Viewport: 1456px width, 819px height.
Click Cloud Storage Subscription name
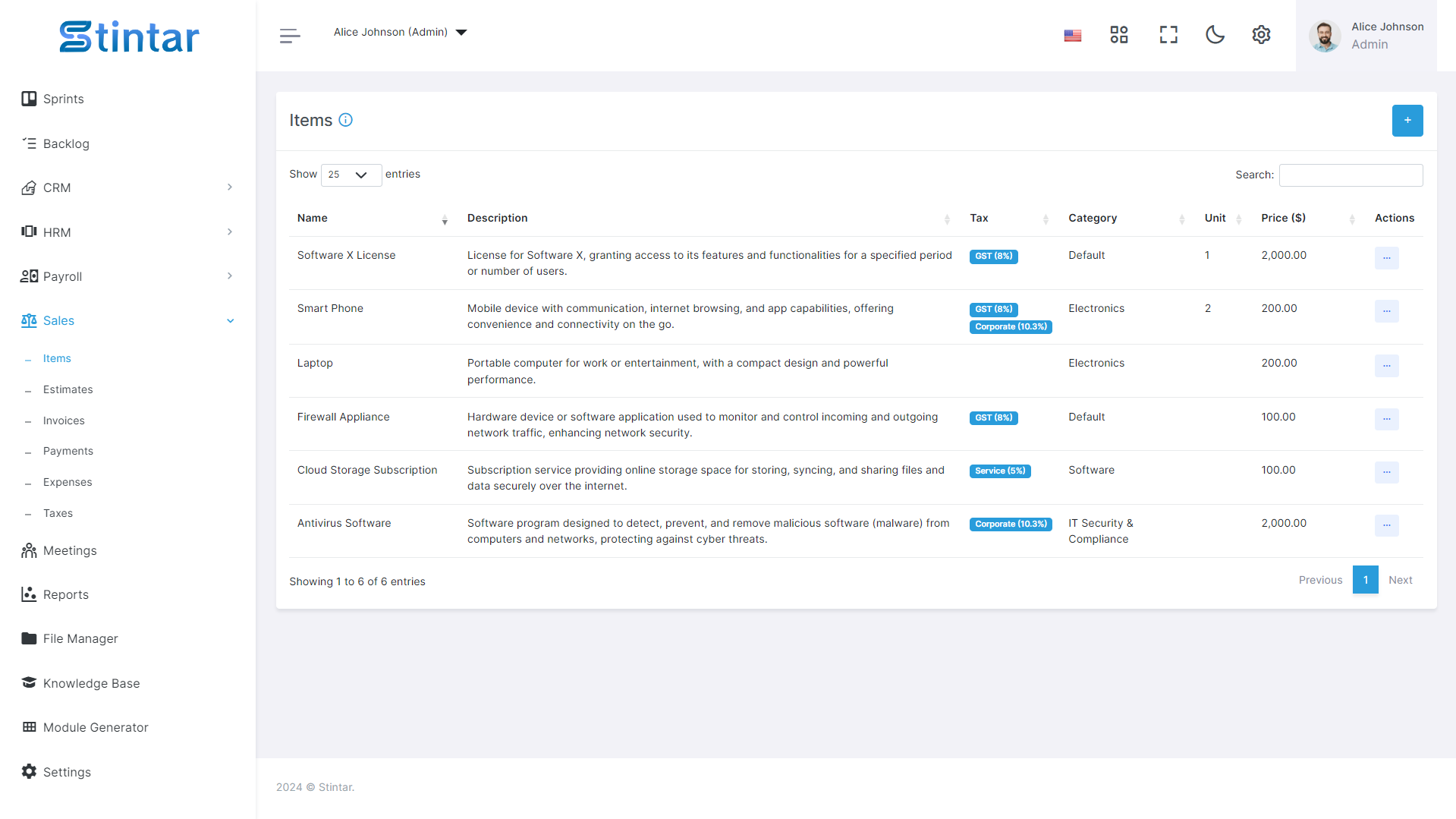pos(366,470)
